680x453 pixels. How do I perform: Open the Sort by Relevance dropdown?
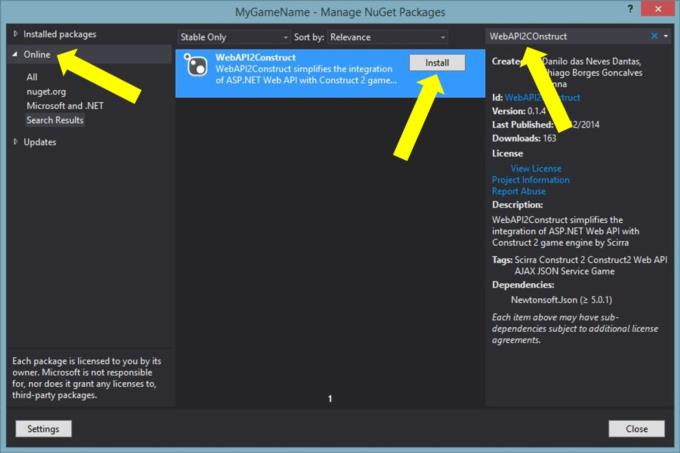[388, 37]
